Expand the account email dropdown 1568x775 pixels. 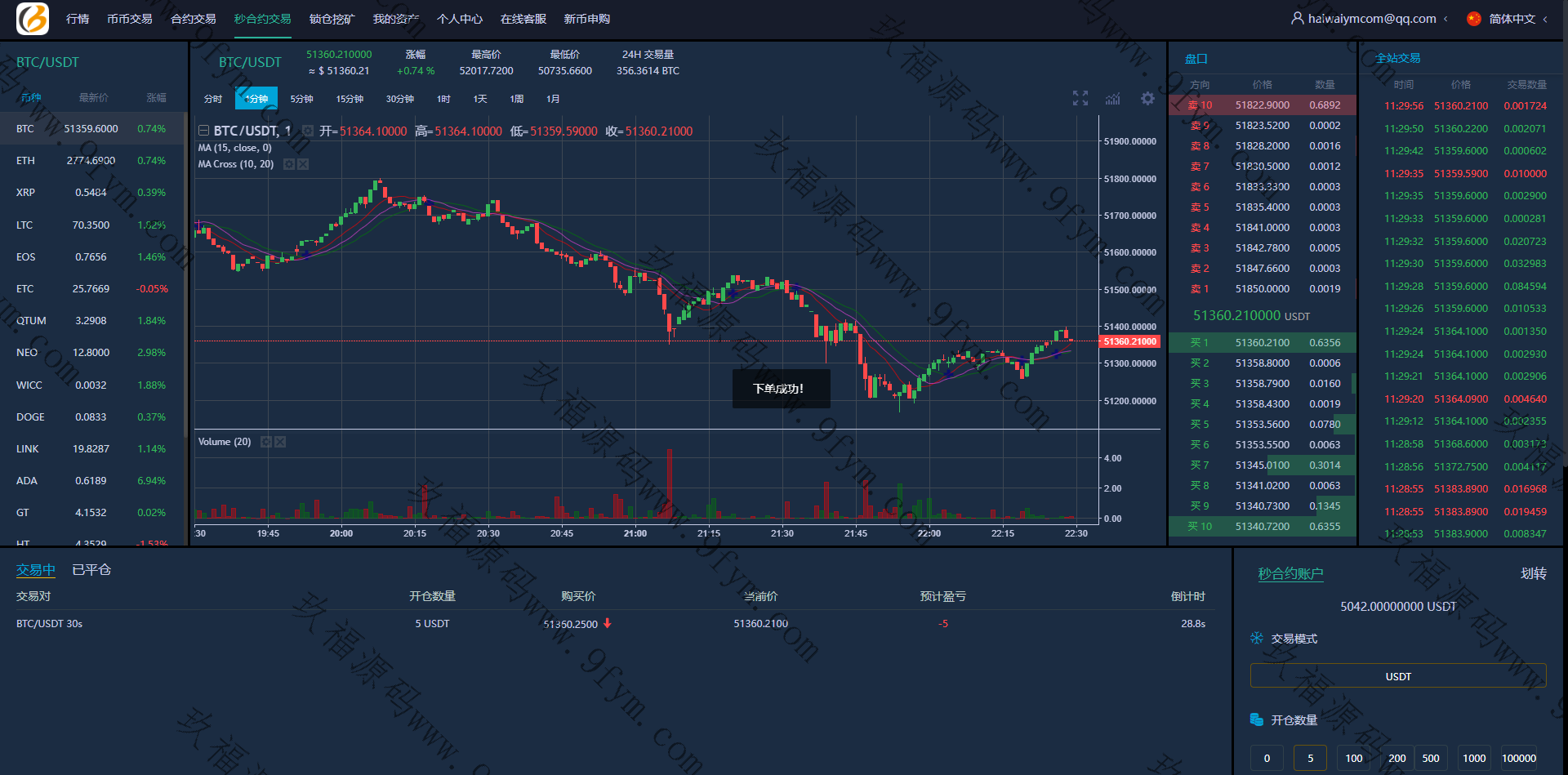(1445, 19)
